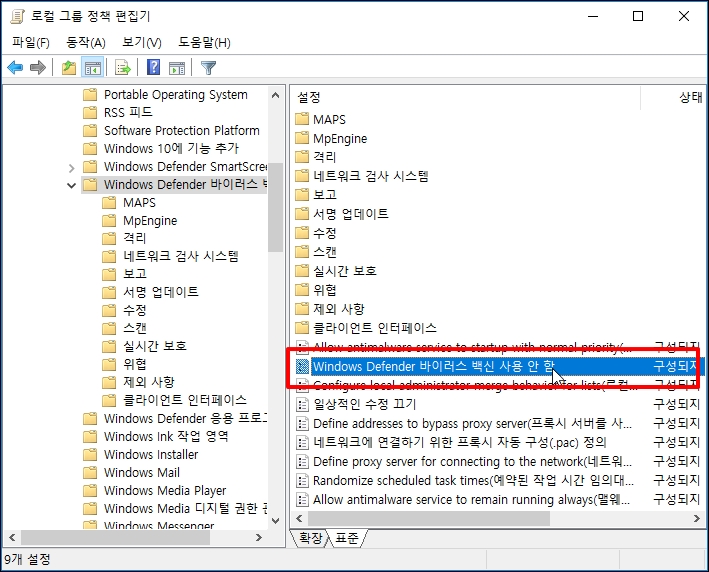
Task: Collapse Windows Defender 바이러스 tree node
Action: point(71,185)
